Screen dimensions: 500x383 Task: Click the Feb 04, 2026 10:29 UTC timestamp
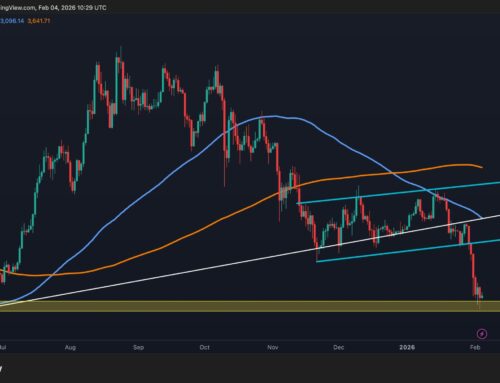72,7
